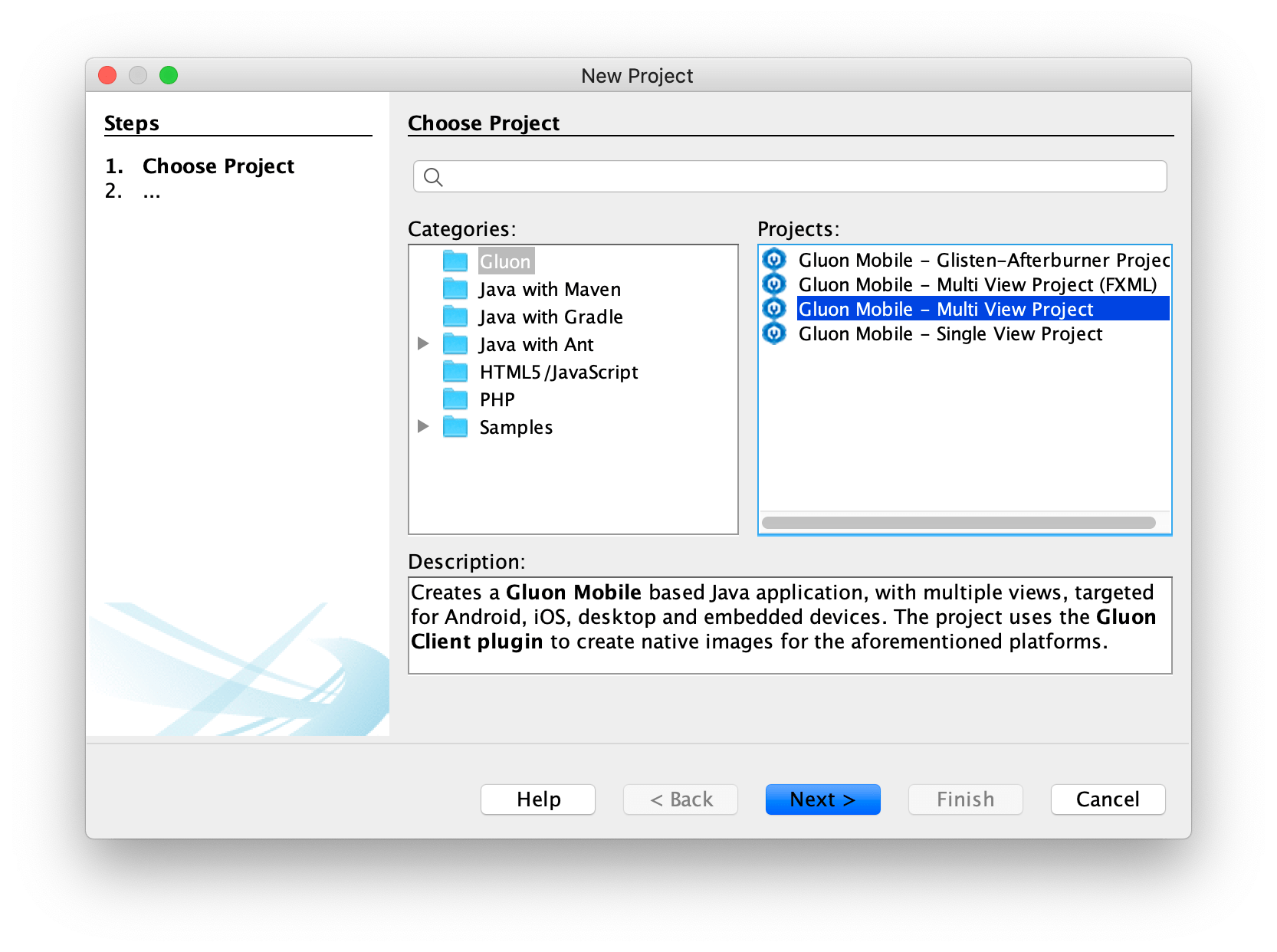This screenshot has height=952, width=1277.
Task: Click the Help button
Action: coord(538,799)
